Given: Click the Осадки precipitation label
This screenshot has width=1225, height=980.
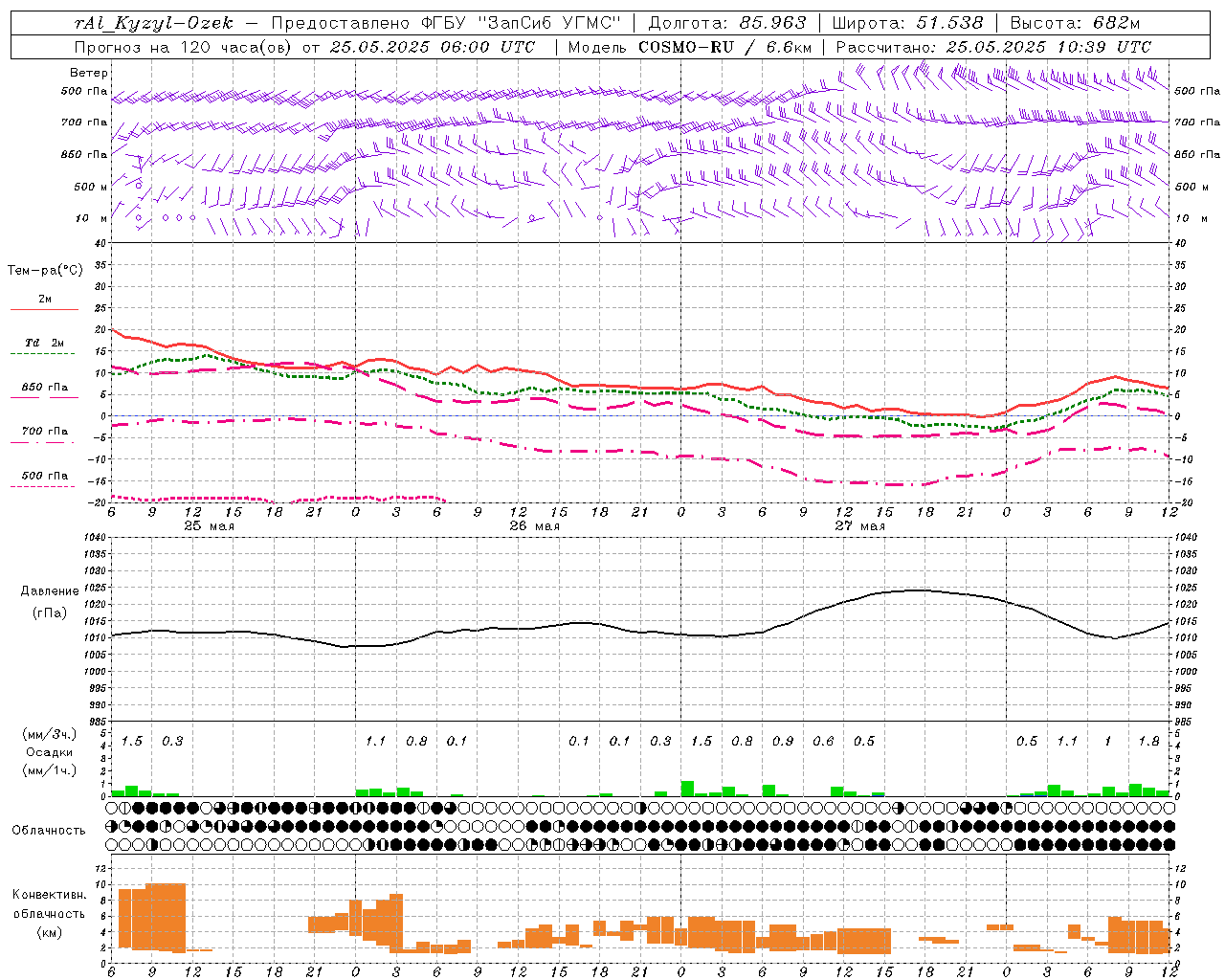Looking at the screenshot, I should tap(50, 752).
